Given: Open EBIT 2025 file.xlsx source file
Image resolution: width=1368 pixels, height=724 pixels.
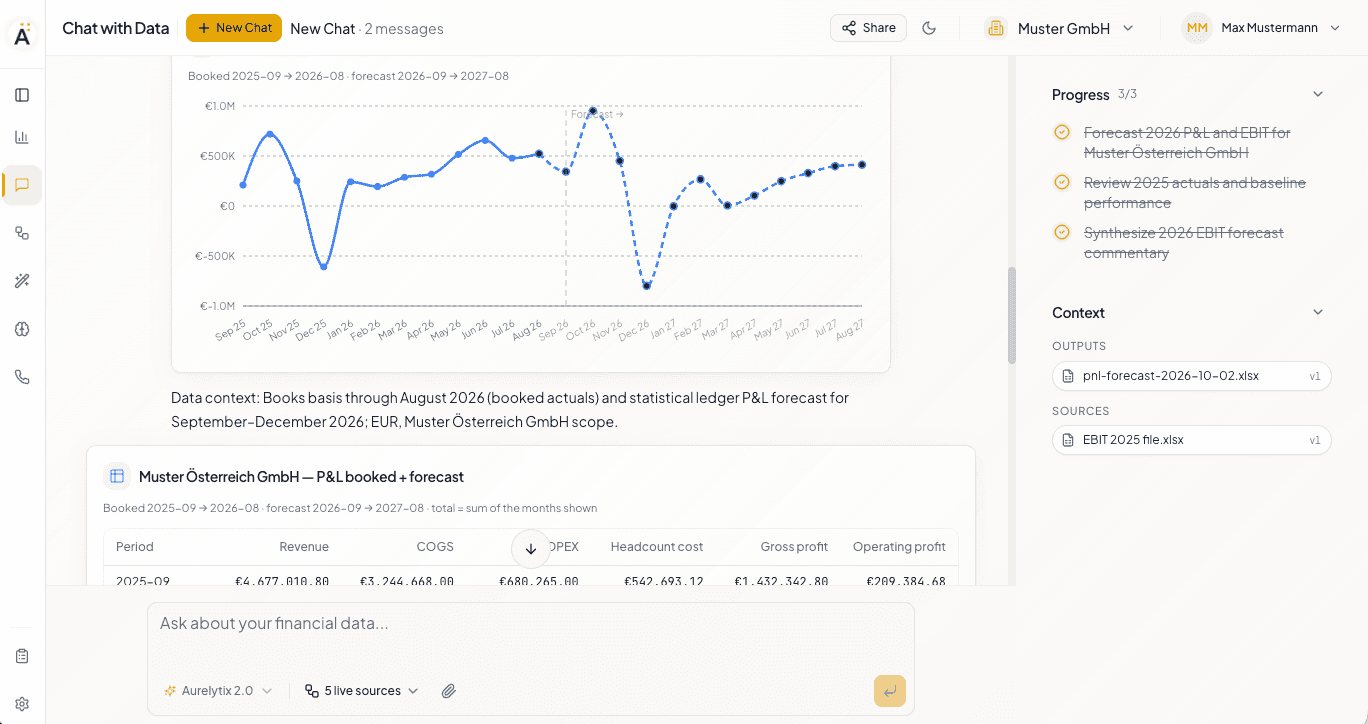Looking at the screenshot, I should coord(1192,440).
